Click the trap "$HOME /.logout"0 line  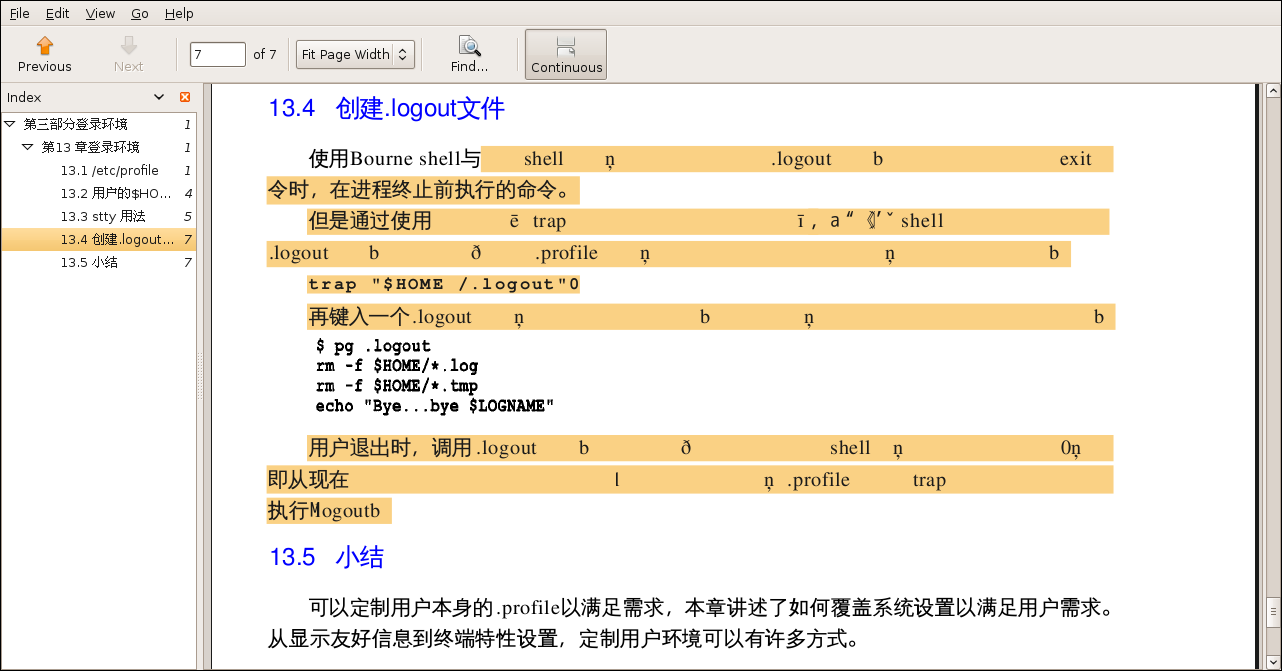click(444, 284)
